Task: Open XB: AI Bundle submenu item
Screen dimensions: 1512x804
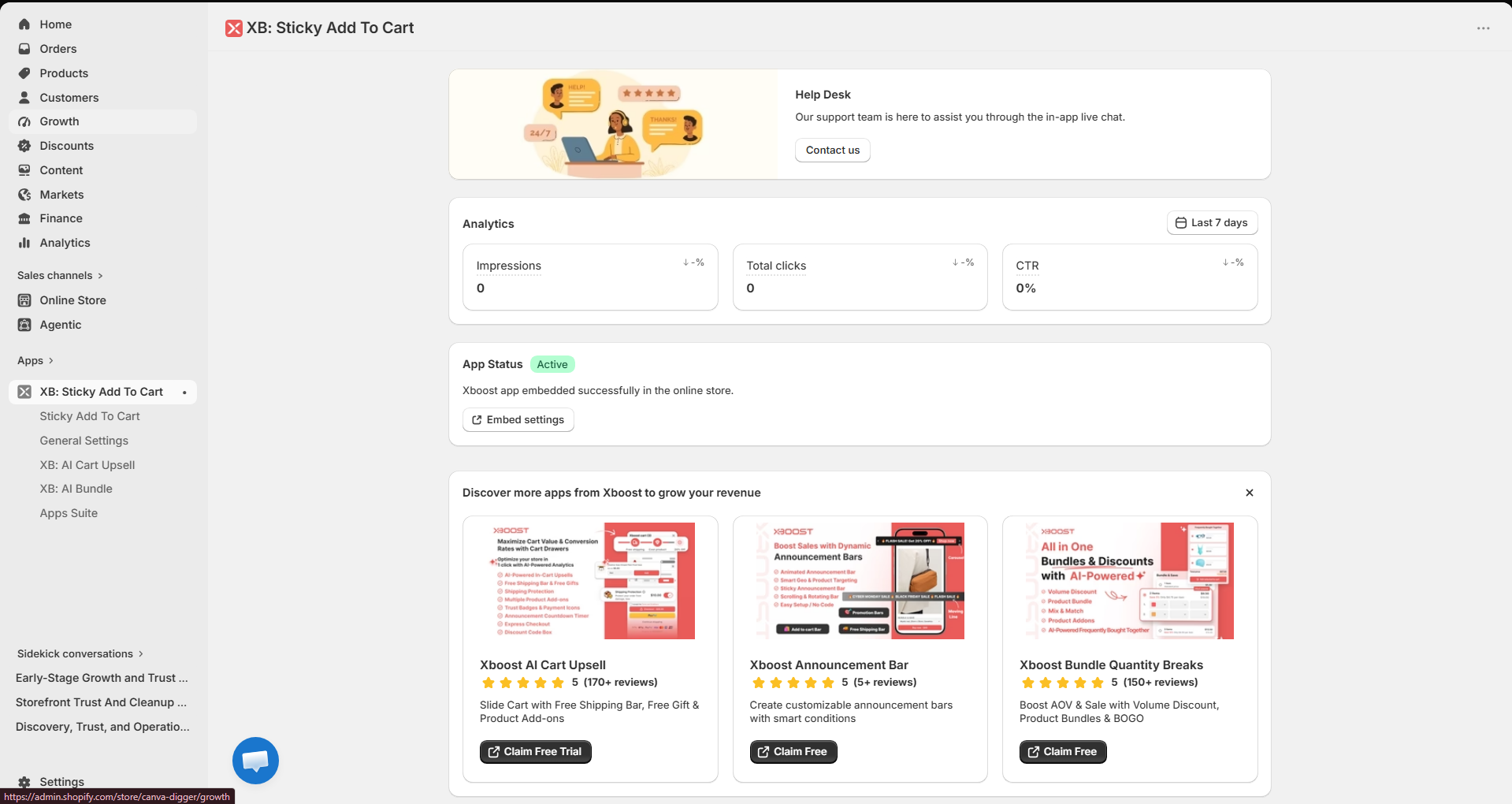Action: click(76, 489)
